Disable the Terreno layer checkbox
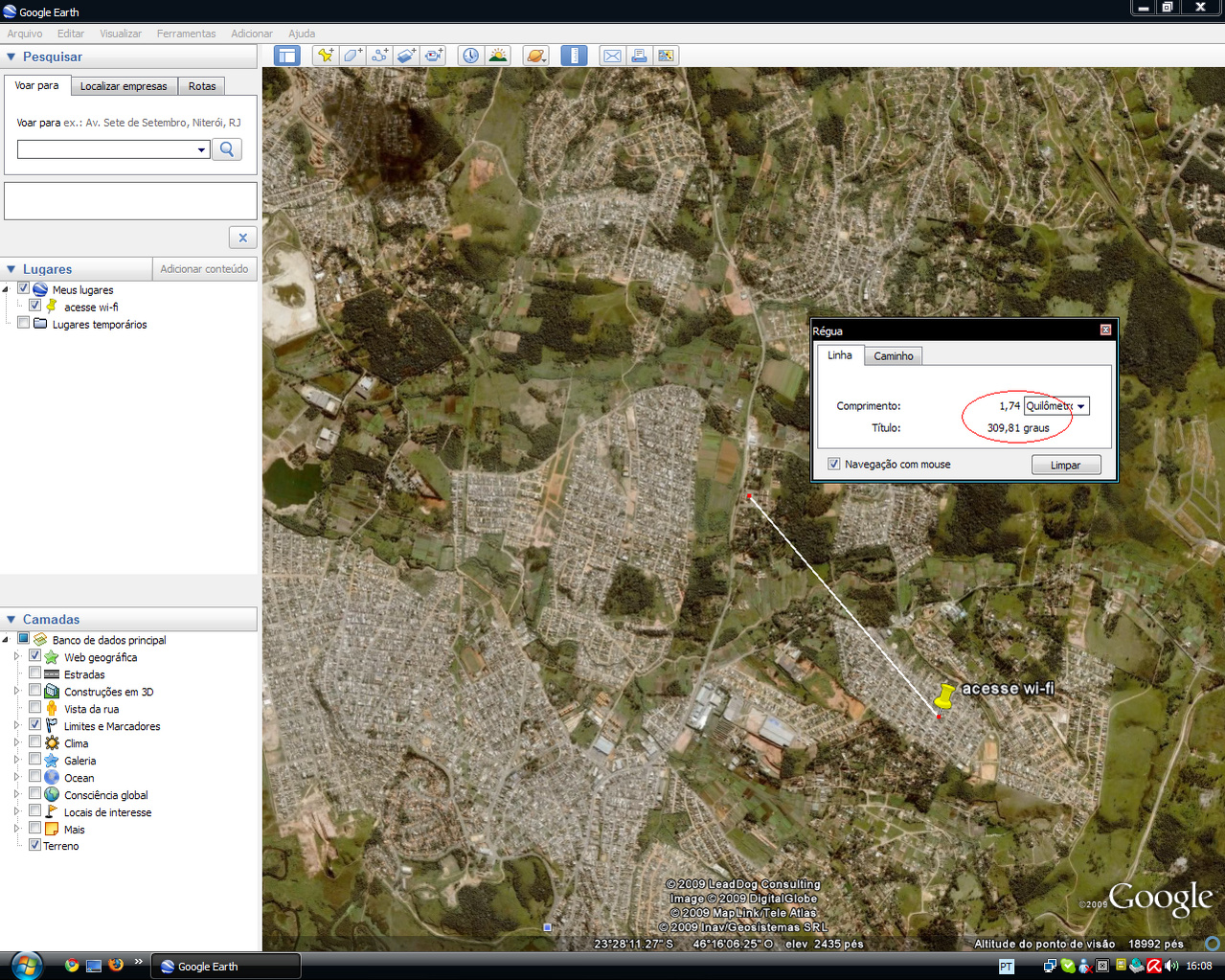Viewport: 1225px width, 980px height. click(34, 845)
